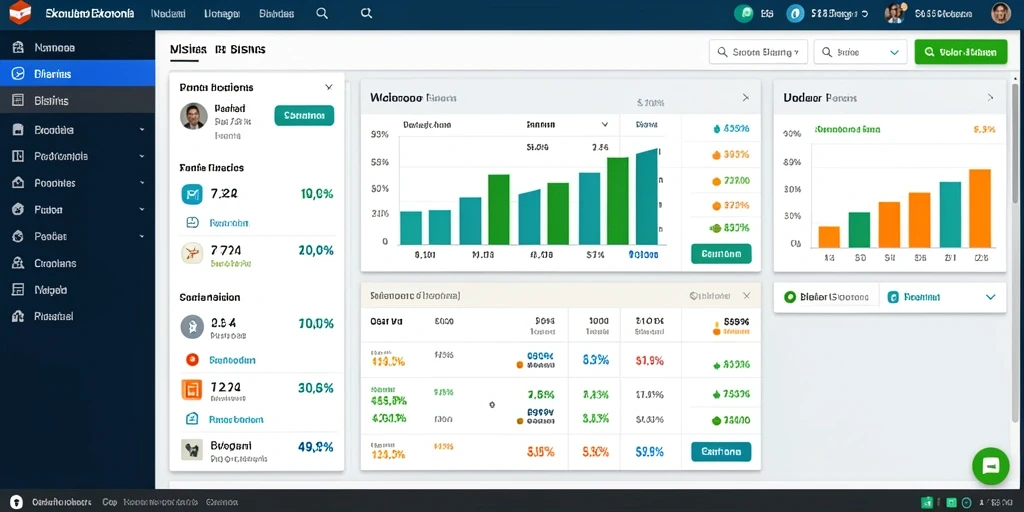Select the Blerins item in sidebar

(77, 74)
